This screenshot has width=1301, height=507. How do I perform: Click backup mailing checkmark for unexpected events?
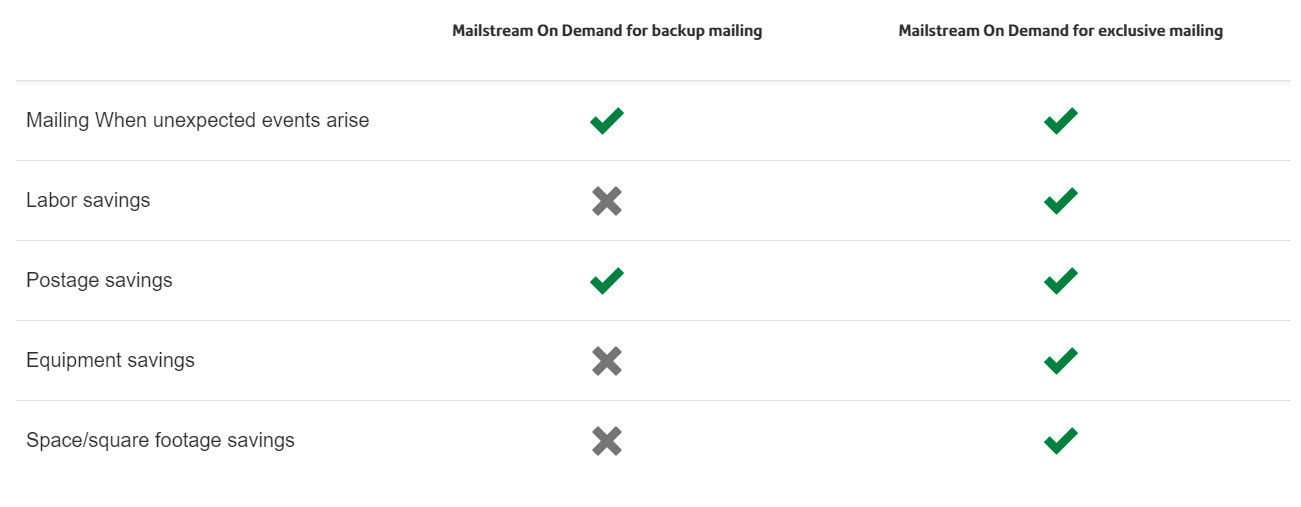[607, 121]
